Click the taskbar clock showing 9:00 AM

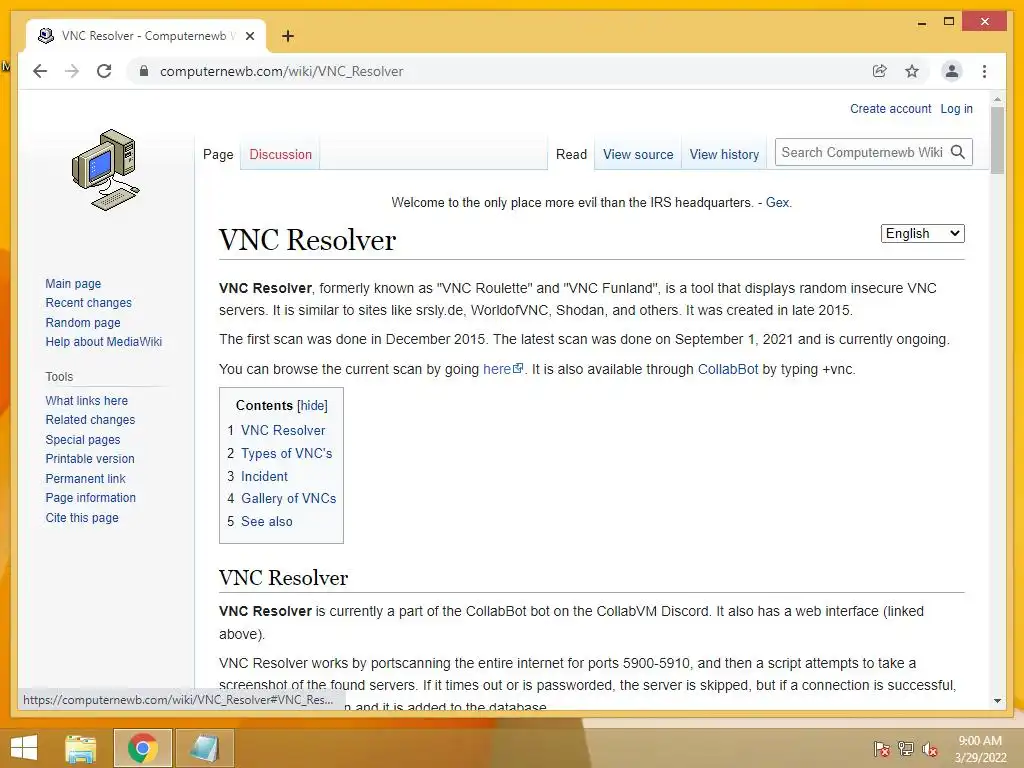click(x=980, y=749)
